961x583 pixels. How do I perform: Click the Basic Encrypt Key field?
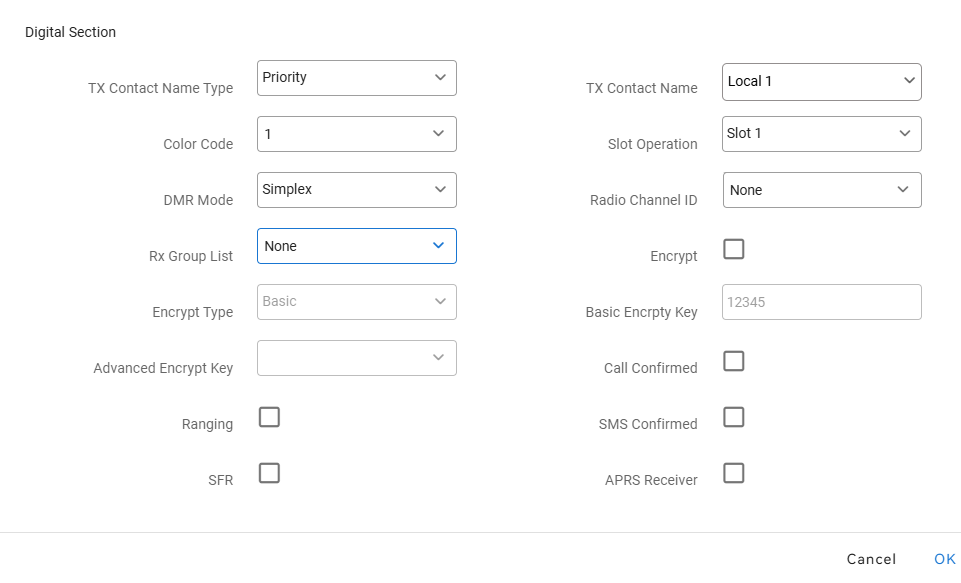click(821, 302)
